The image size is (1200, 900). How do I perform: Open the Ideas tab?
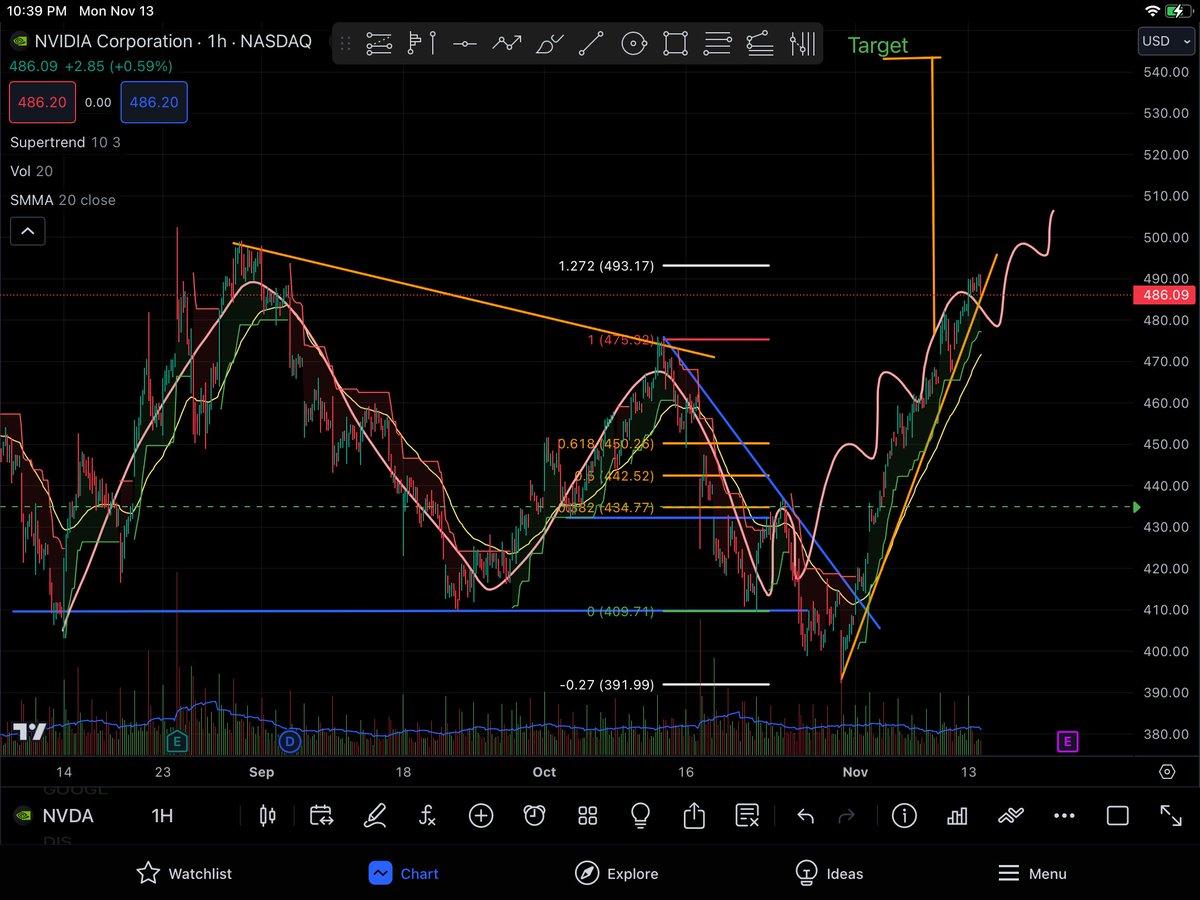pyautogui.click(x=829, y=873)
